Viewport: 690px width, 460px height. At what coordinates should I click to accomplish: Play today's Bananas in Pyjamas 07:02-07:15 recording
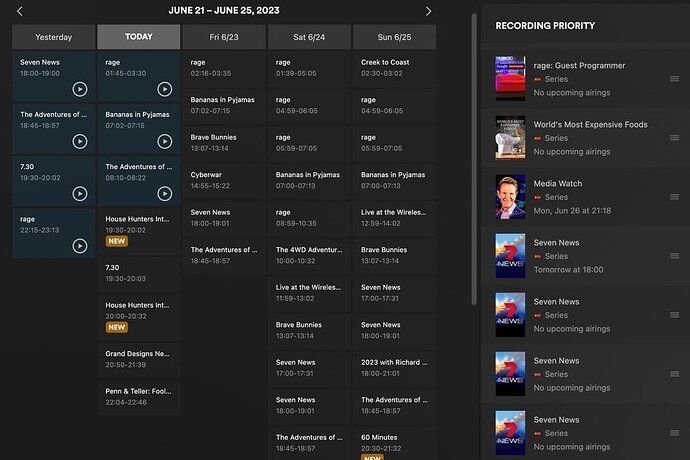click(x=165, y=141)
